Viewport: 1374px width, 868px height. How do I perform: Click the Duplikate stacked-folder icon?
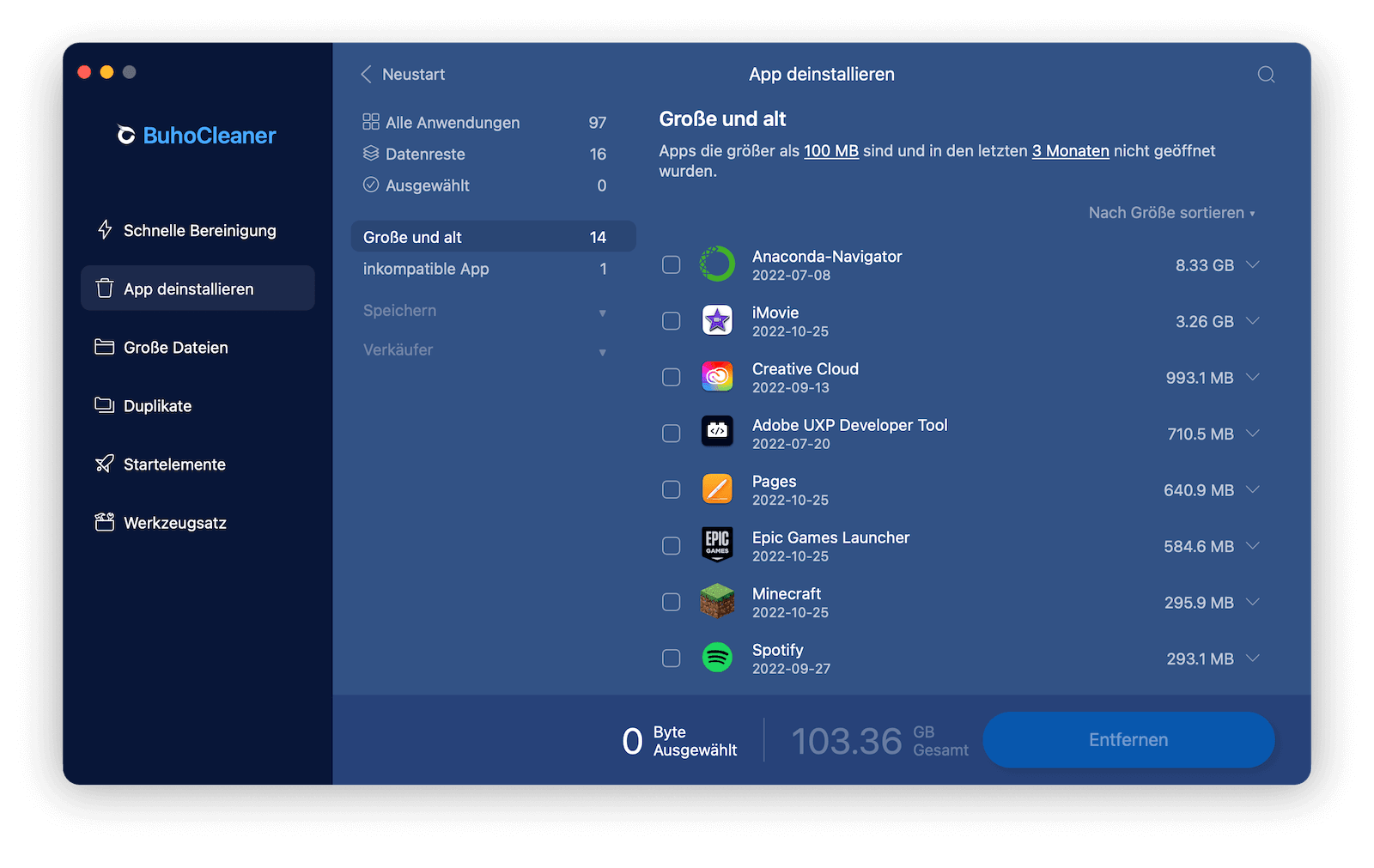[x=105, y=405]
